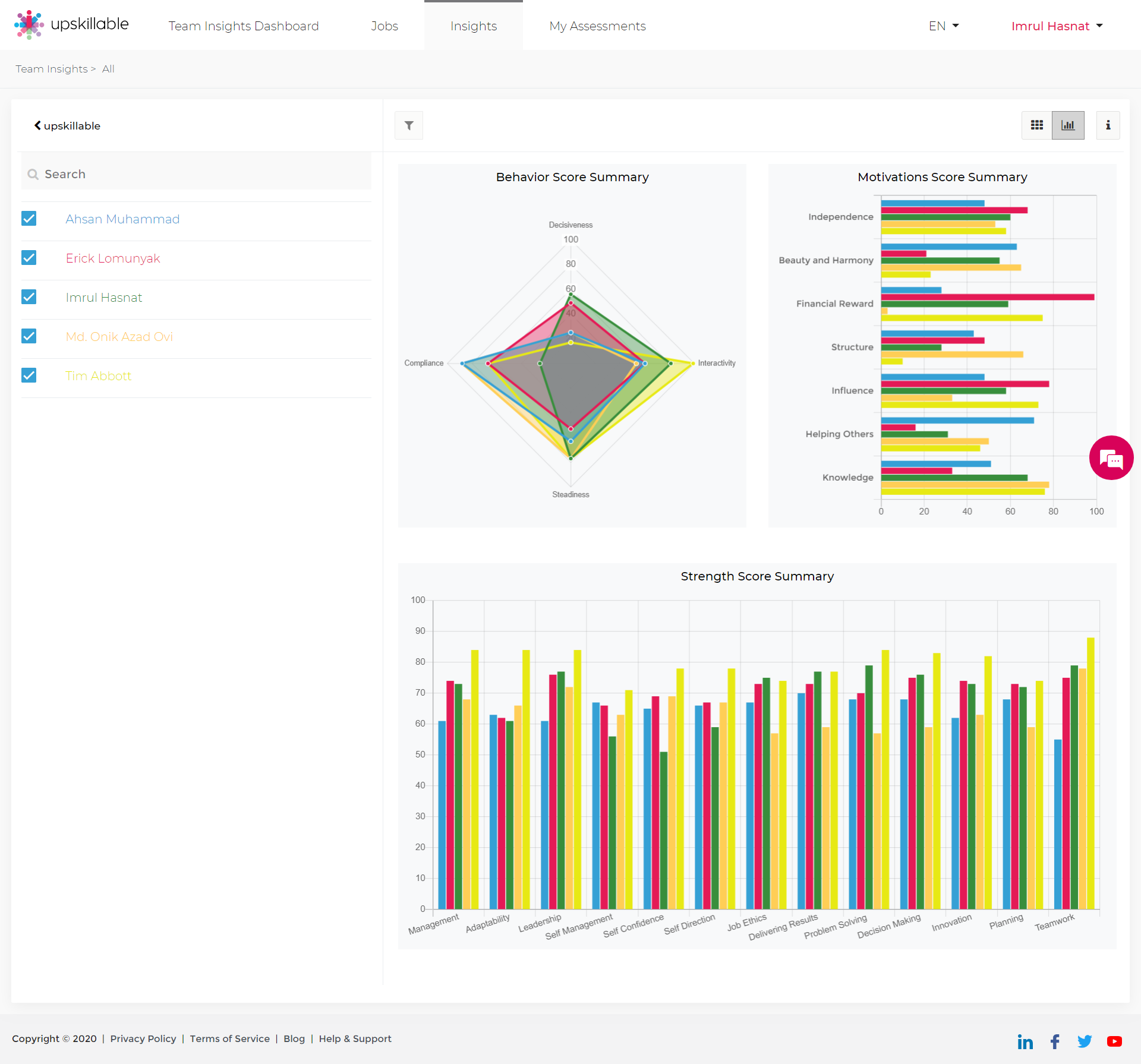The image size is (1141, 1064).
Task: Toggle the Erick Lomunyak checkbox
Action: pyautogui.click(x=29, y=258)
